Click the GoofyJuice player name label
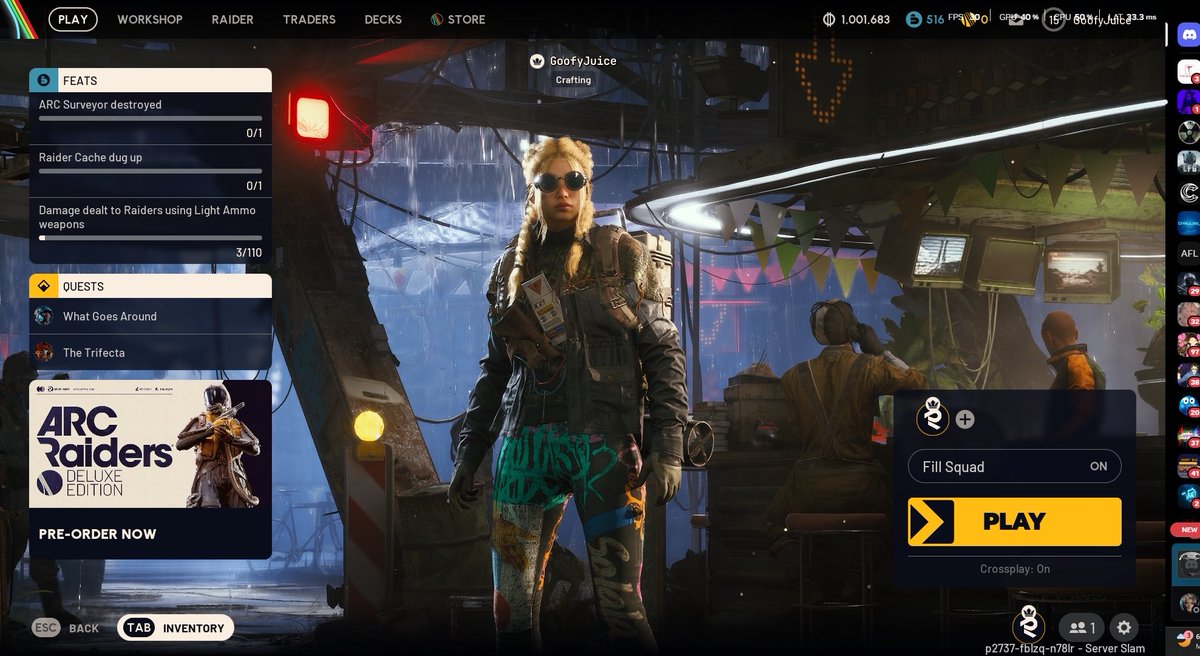This screenshot has height=656, width=1200. 583,61
